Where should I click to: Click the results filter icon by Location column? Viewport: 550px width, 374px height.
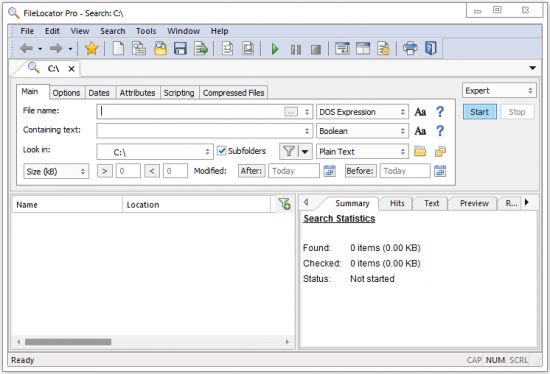[x=284, y=204]
